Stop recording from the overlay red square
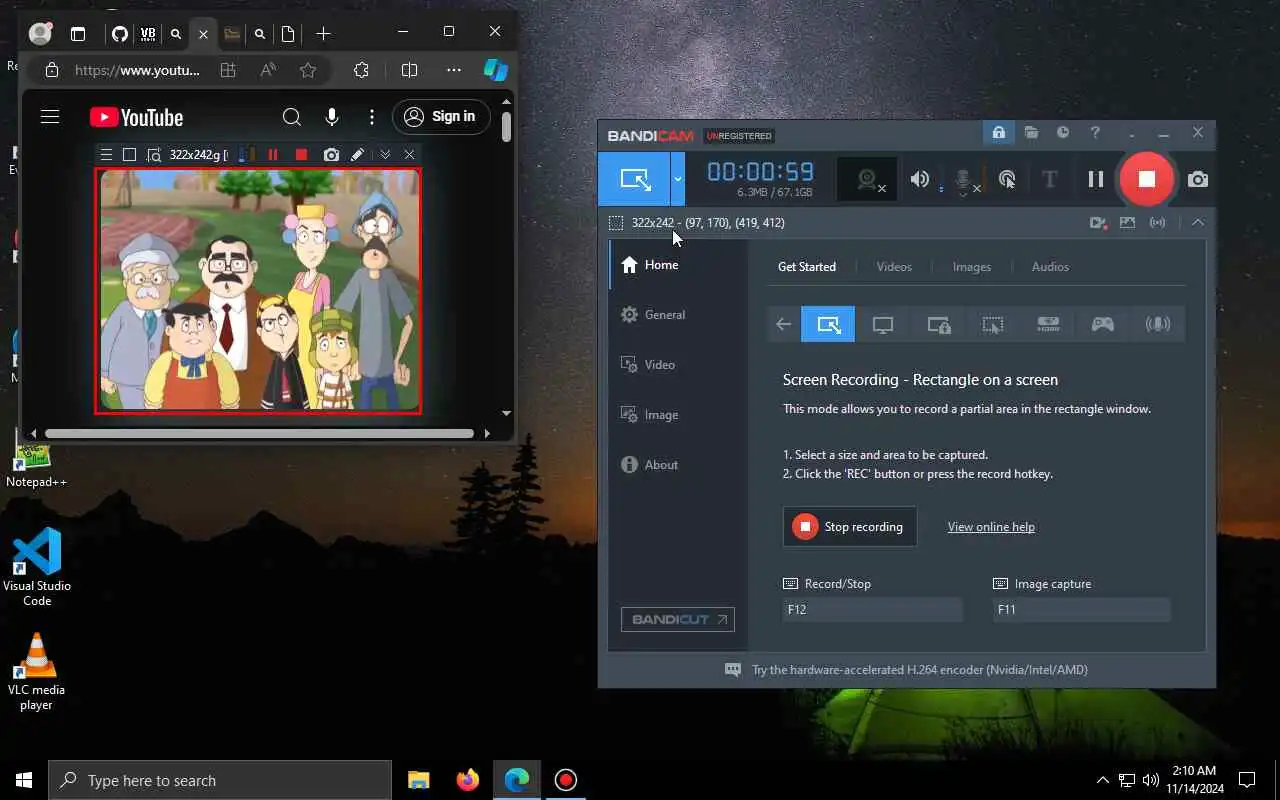Screen dimensions: 1280x800 tap(301, 155)
